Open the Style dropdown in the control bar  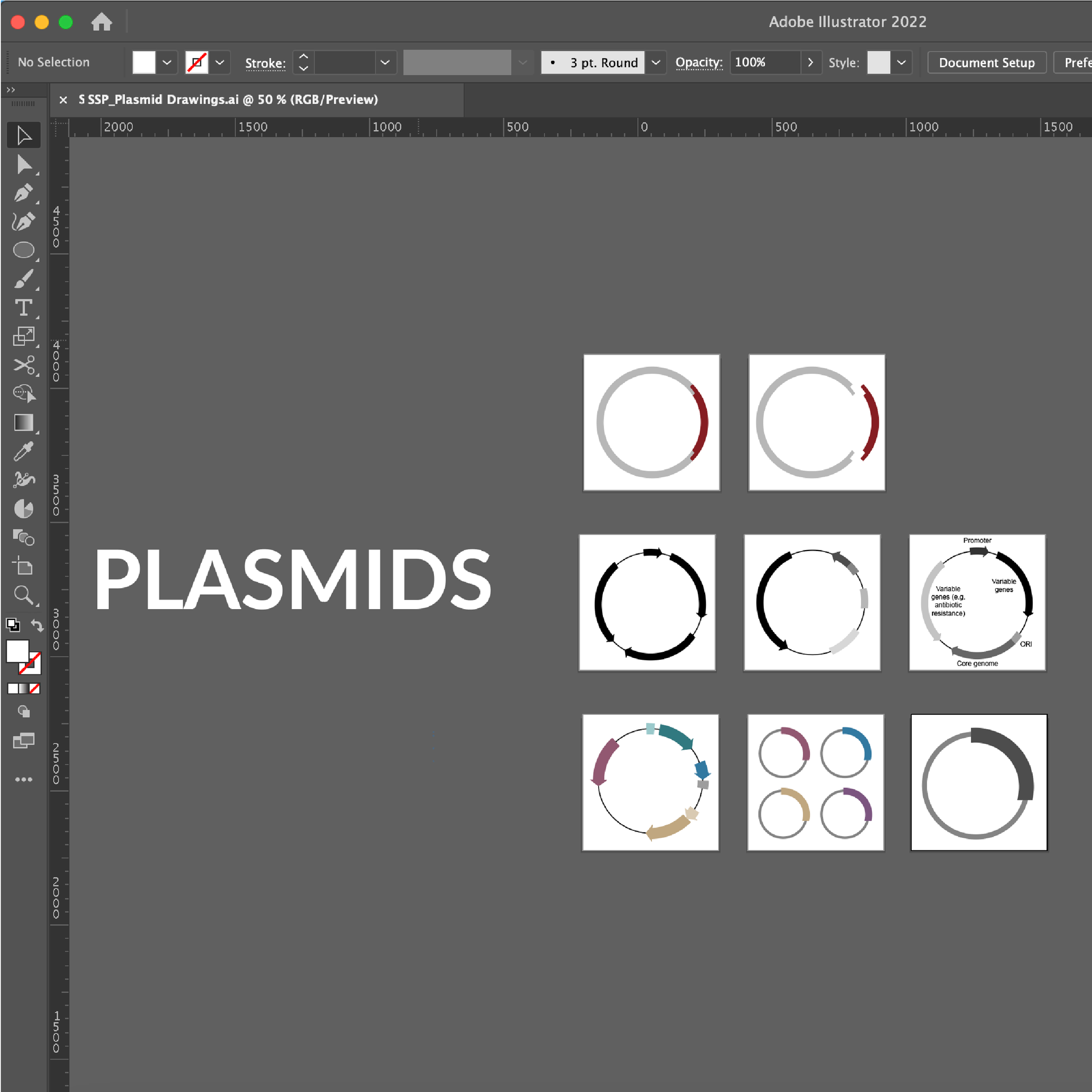[902, 63]
